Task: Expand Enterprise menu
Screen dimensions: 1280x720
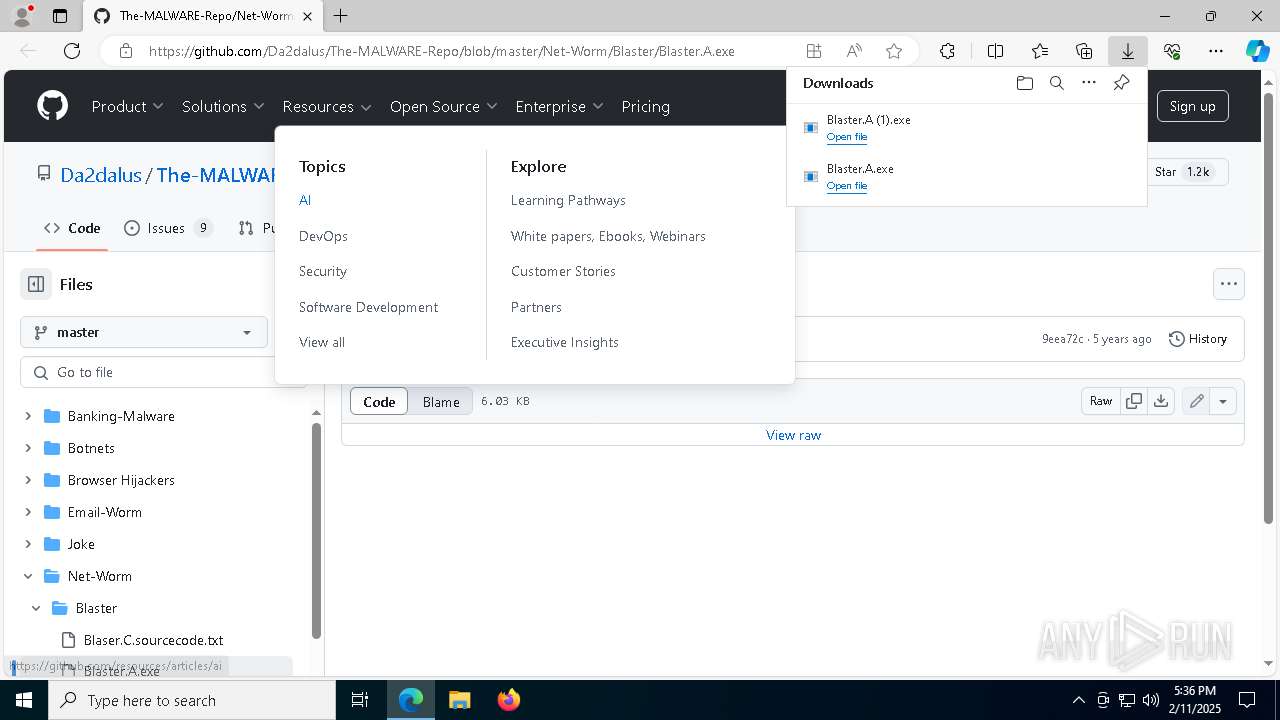Action: click(559, 106)
